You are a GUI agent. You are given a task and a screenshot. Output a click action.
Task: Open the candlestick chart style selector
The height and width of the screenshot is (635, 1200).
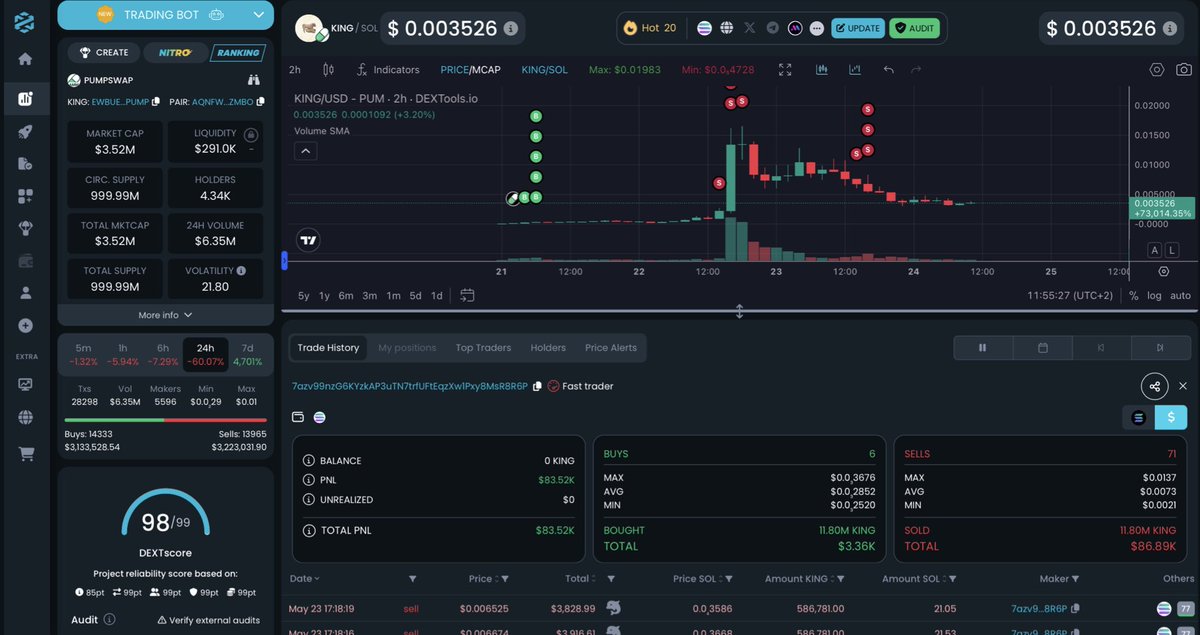click(328, 70)
